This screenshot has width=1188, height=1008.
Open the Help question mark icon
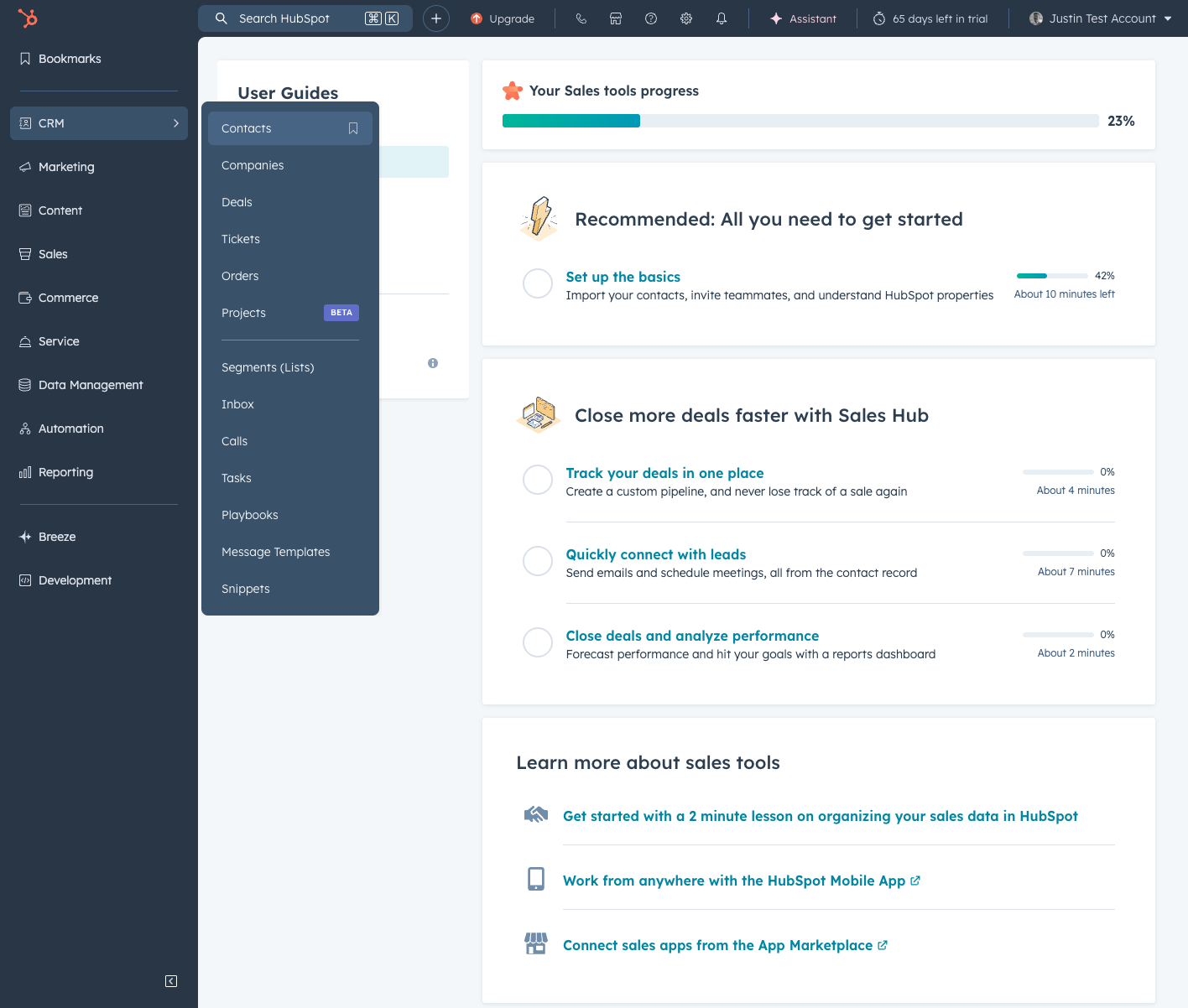pos(651,18)
